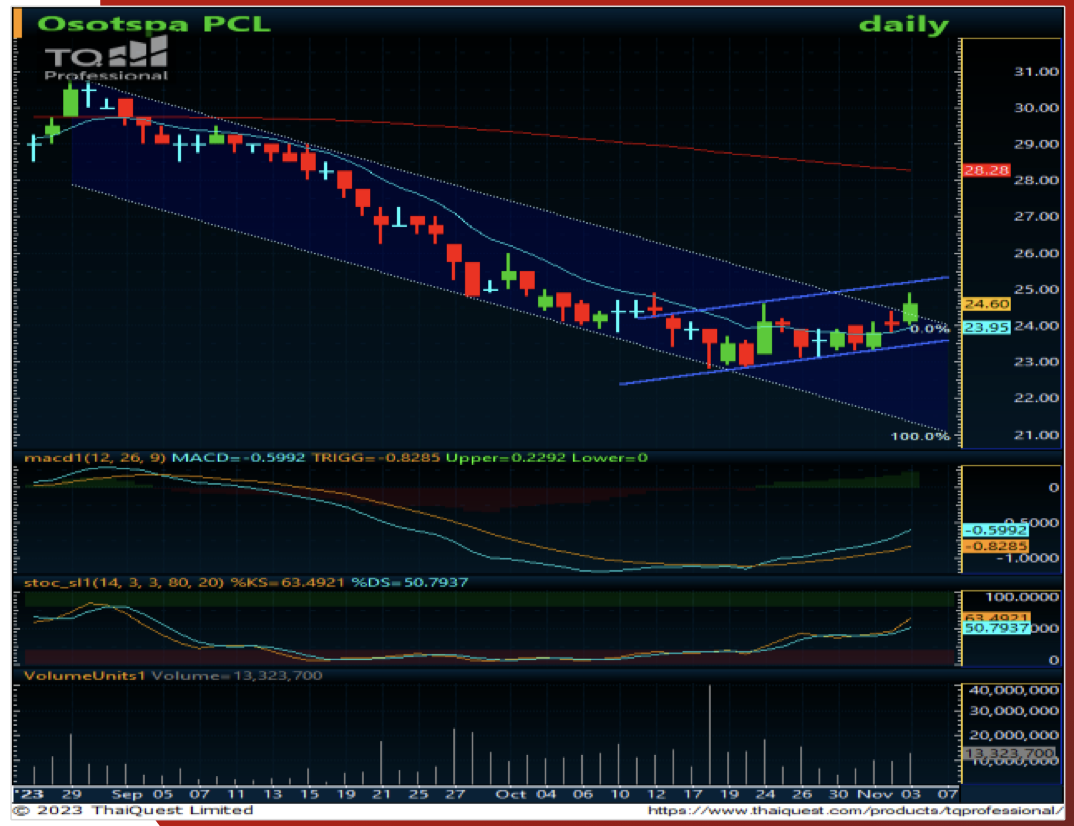The height and width of the screenshot is (826, 1074).
Task: Click the 25 date tick on the axis
Action: tap(419, 794)
